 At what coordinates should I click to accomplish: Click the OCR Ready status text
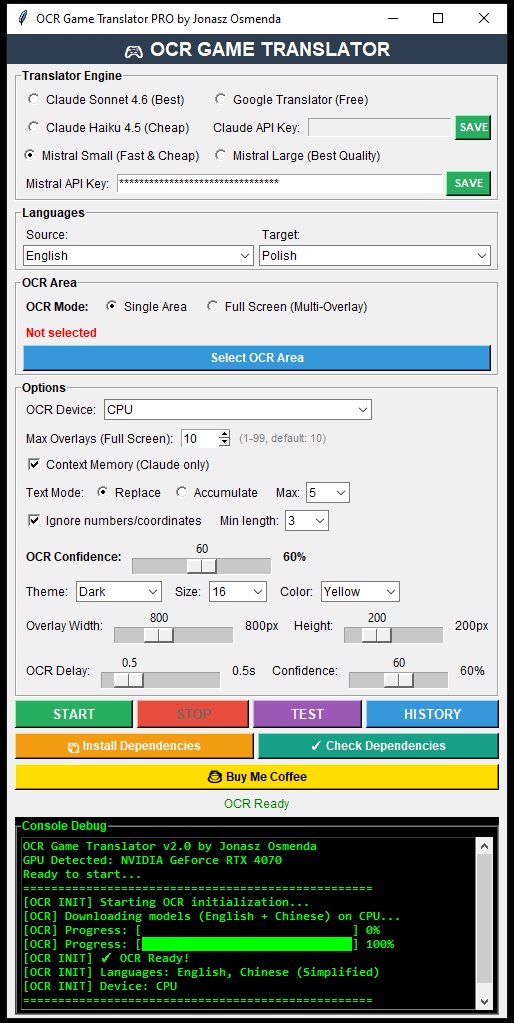tap(256, 804)
